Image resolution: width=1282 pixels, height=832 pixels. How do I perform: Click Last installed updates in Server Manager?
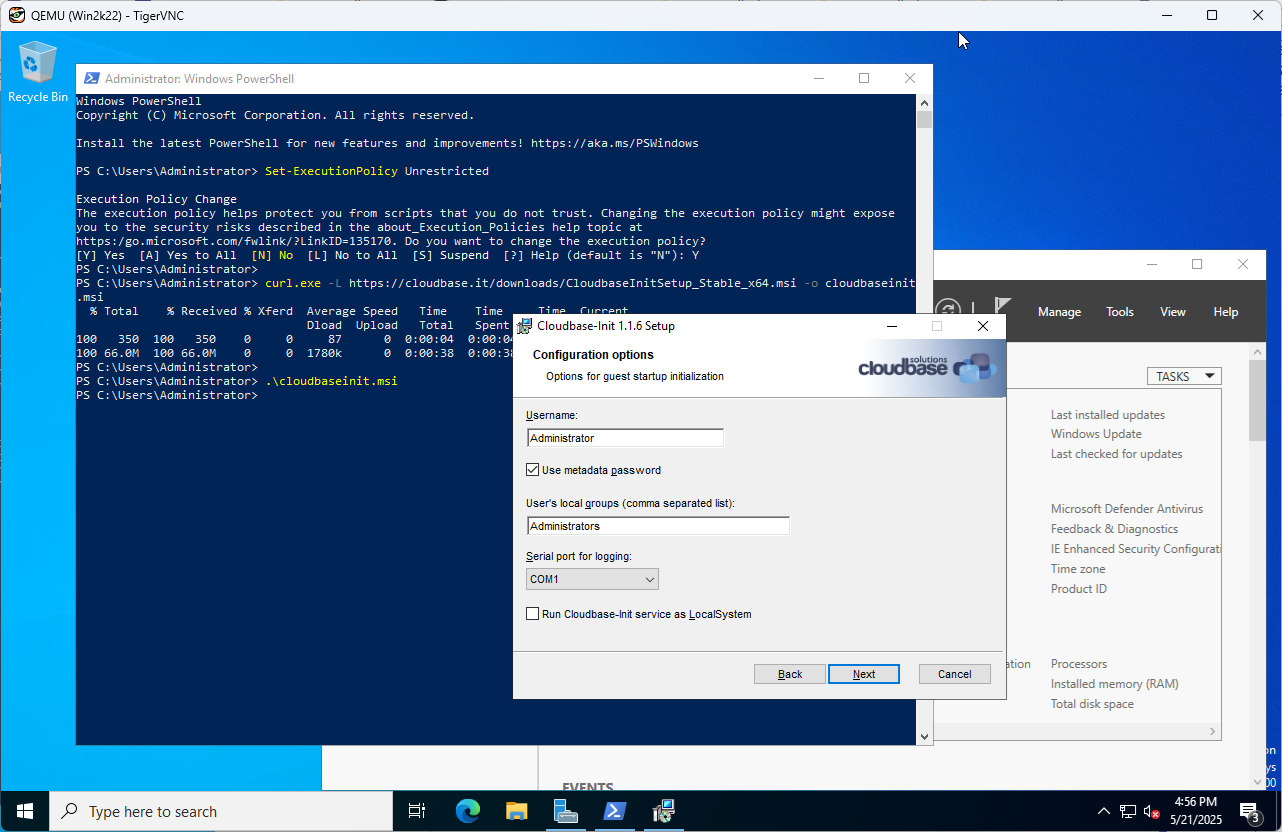[x=1108, y=415]
